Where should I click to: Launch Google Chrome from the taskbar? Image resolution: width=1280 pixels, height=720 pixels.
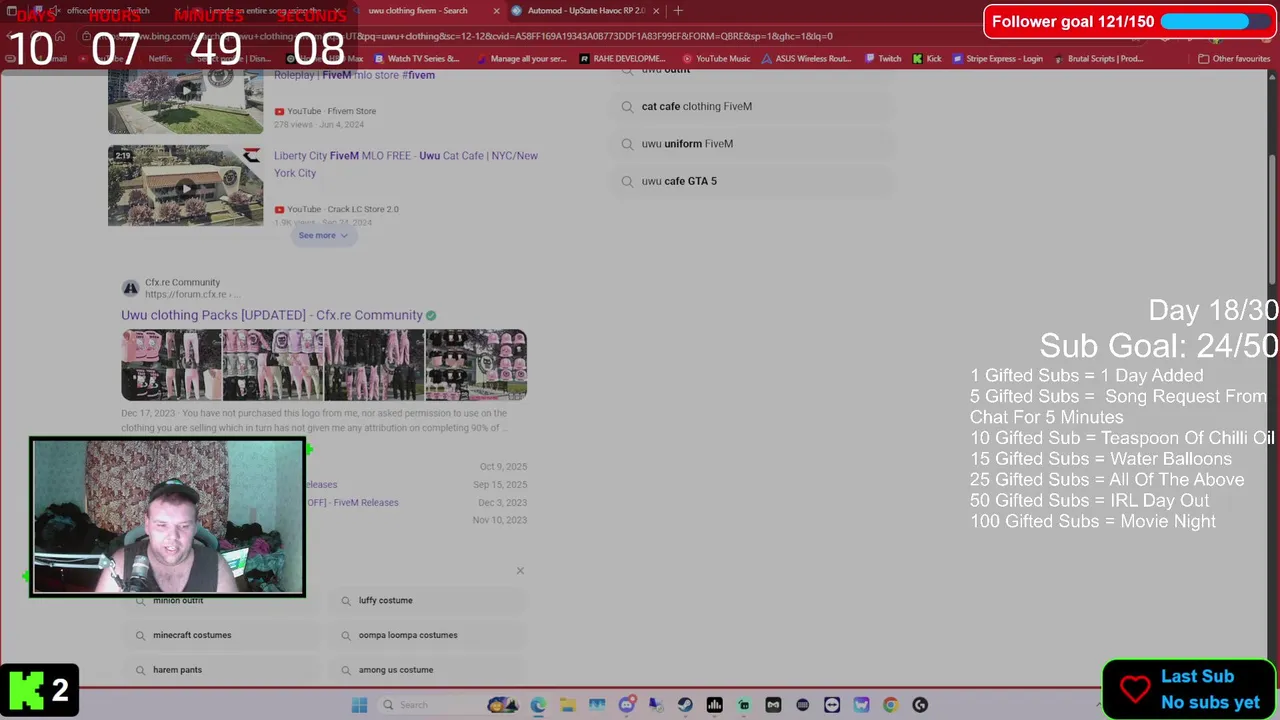[x=890, y=705]
